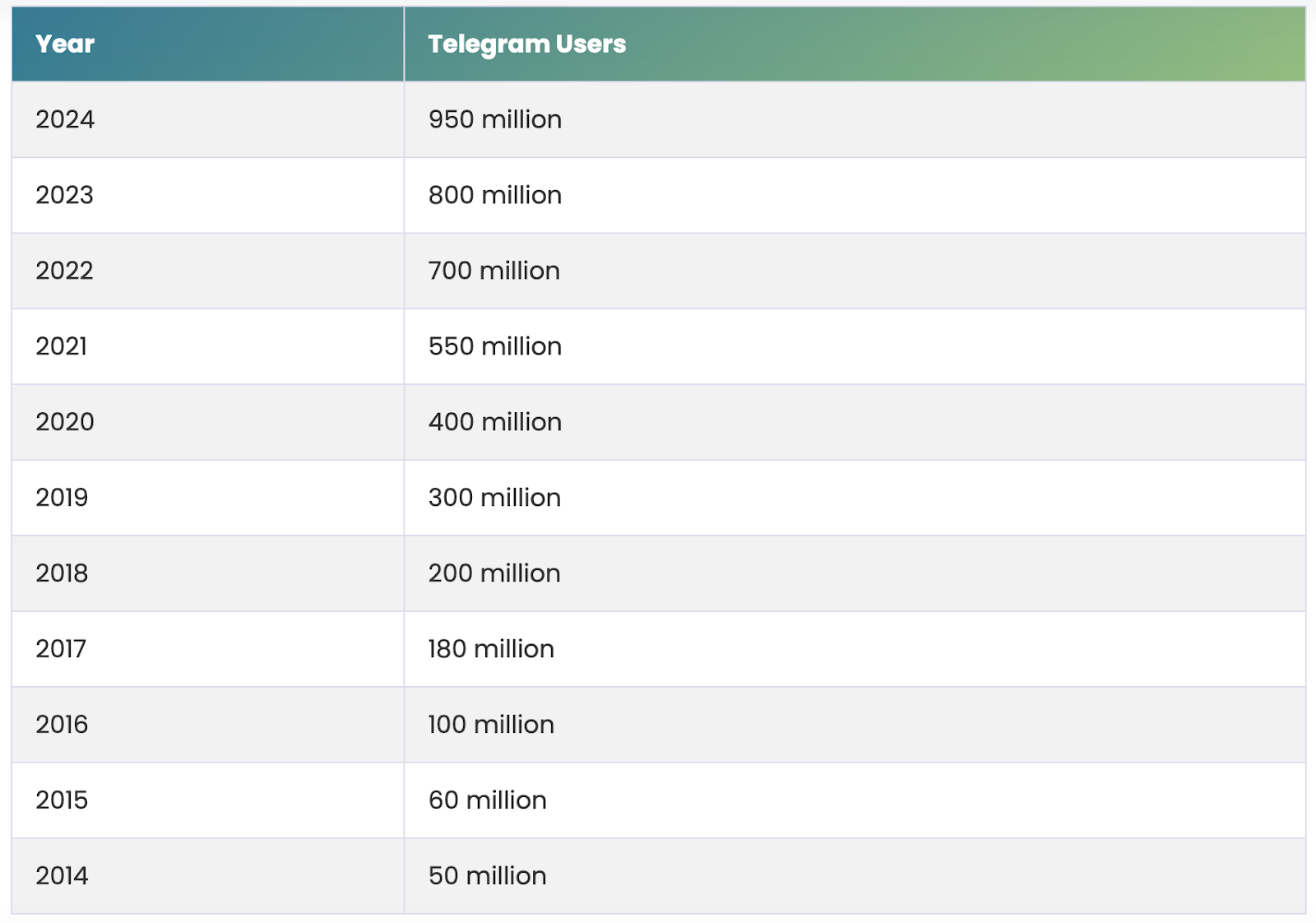Select the 2022 row year
The width and height of the screenshot is (1316, 923).
(x=64, y=271)
